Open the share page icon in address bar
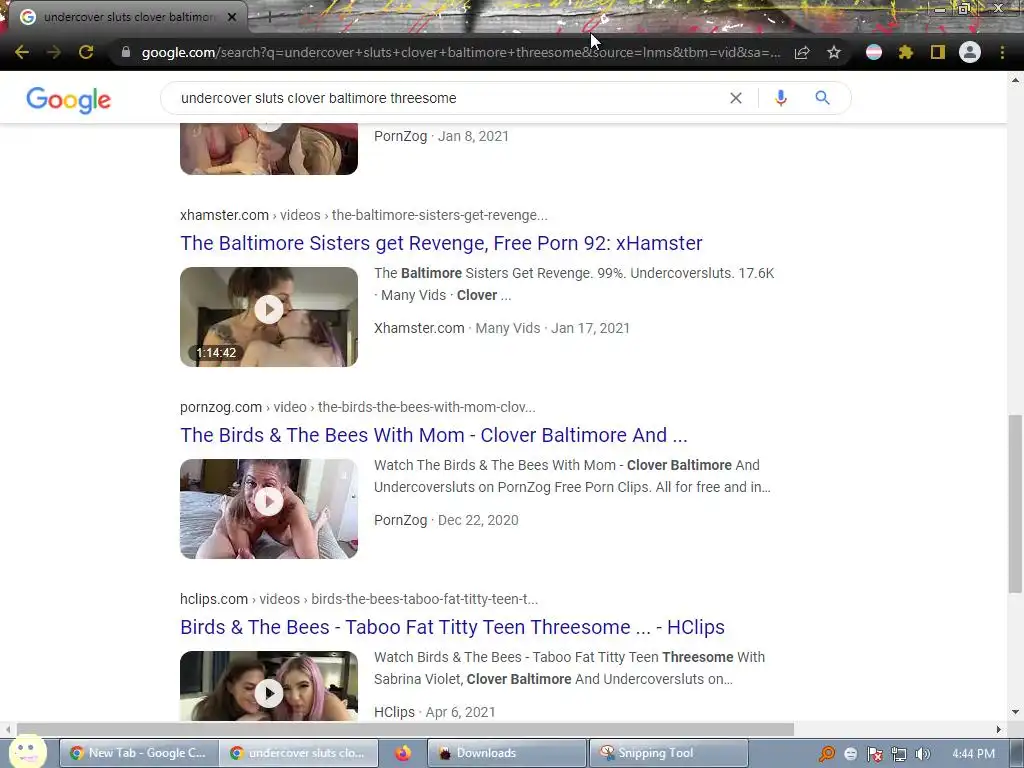1024x768 pixels. point(802,52)
